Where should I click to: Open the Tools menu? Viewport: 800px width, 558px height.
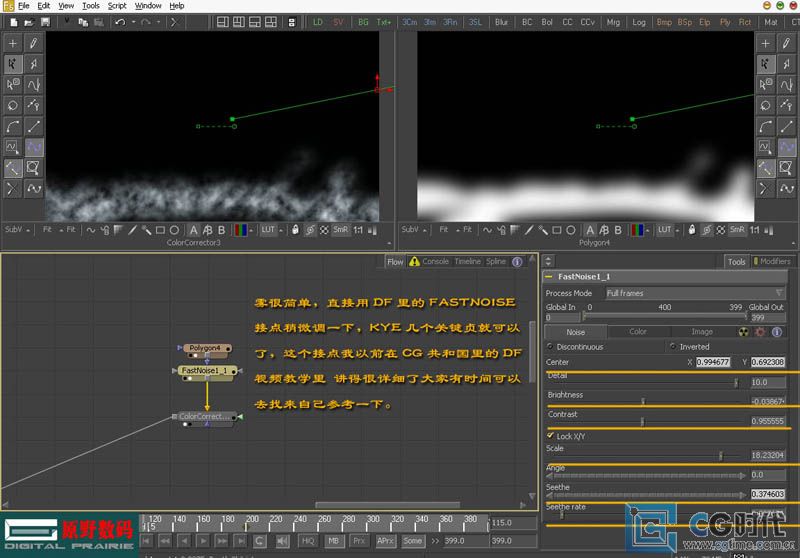91,6
